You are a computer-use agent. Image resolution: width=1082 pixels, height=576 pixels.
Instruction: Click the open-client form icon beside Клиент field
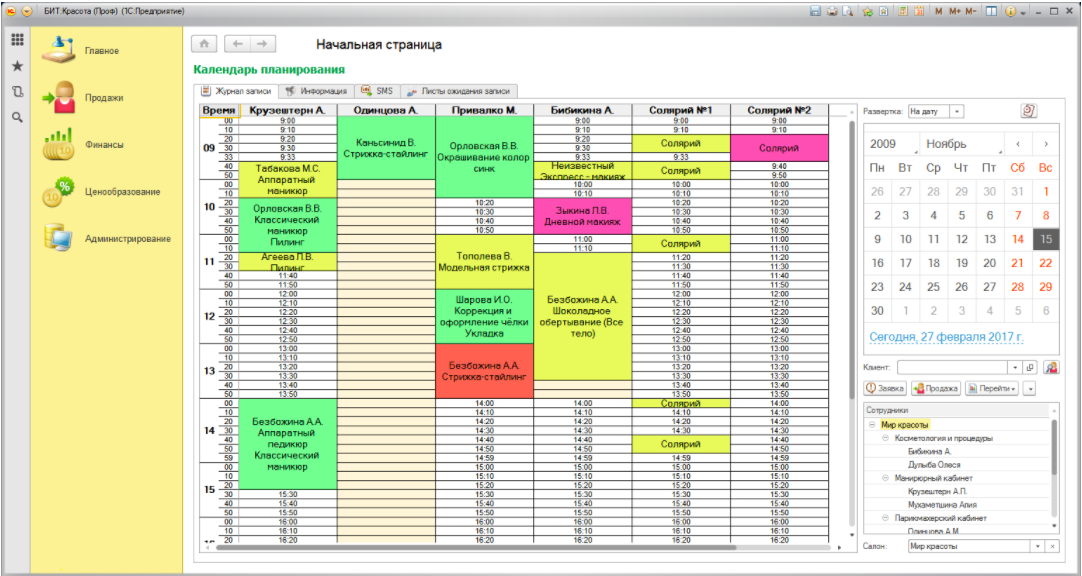click(x=1030, y=368)
